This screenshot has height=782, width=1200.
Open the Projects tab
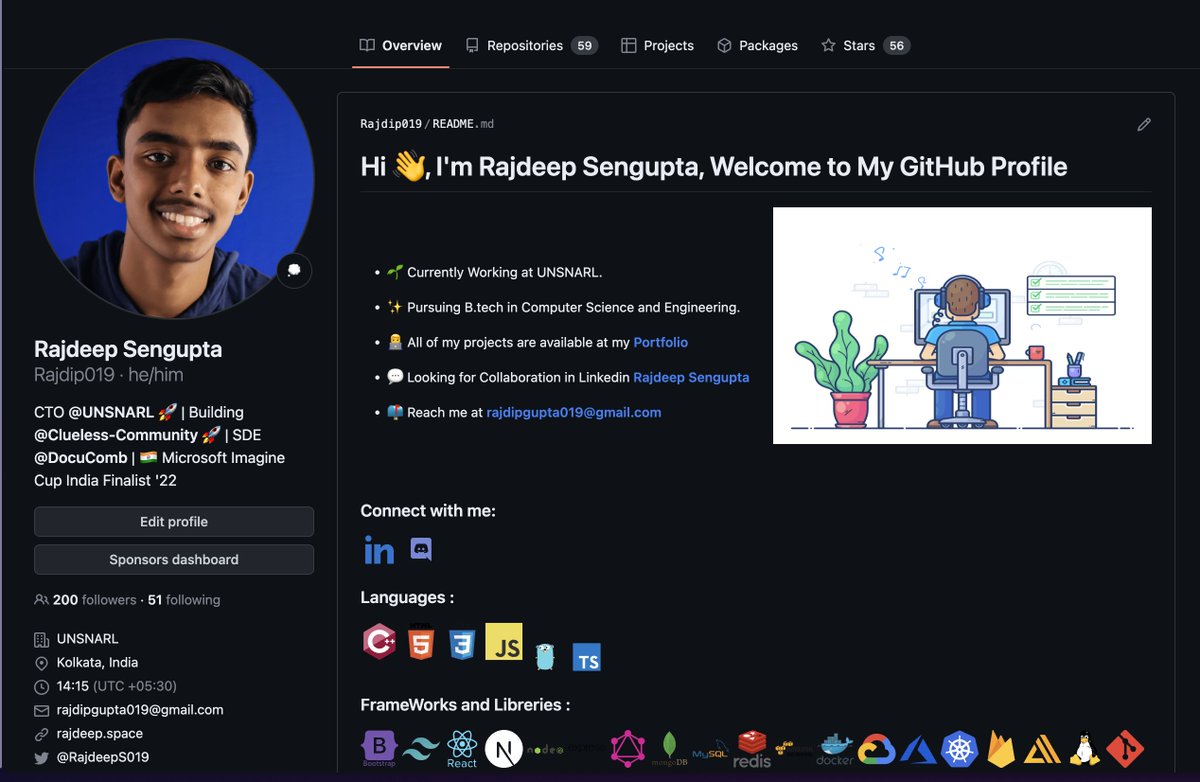657,45
